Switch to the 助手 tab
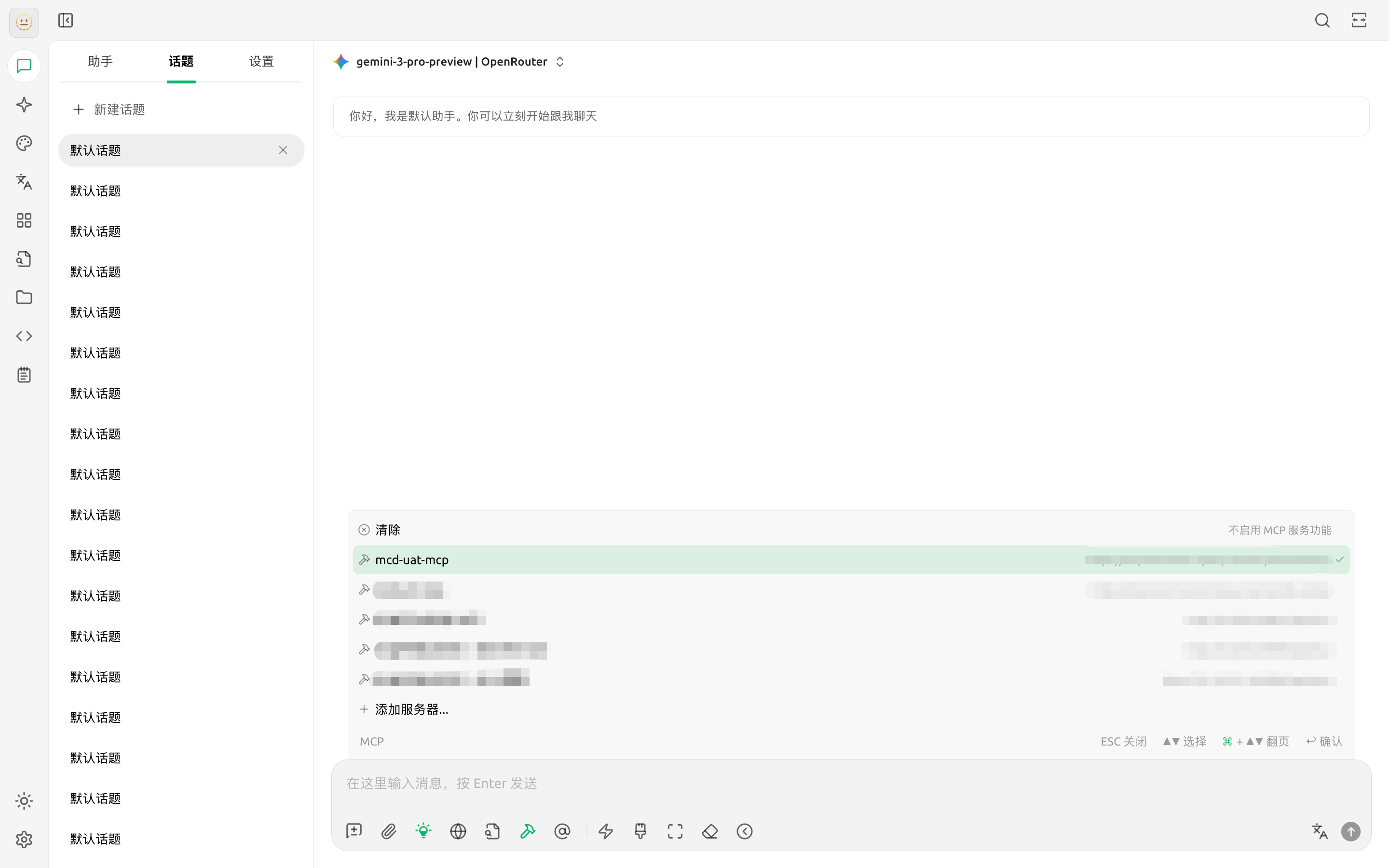 (100, 61)
